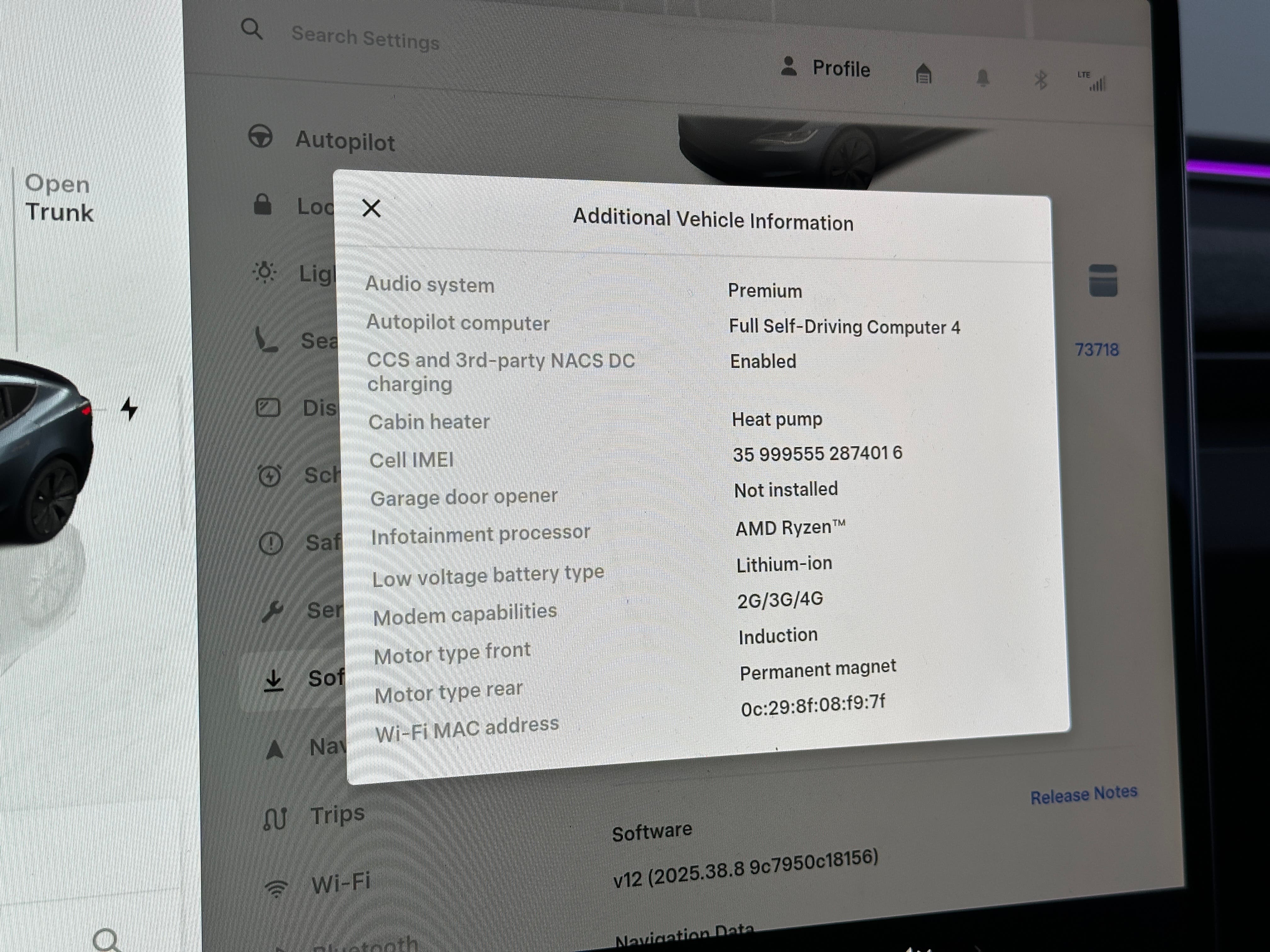
Task: Tap the Open Trunk button
Action: pyautogui.click(x=59, y=198)
